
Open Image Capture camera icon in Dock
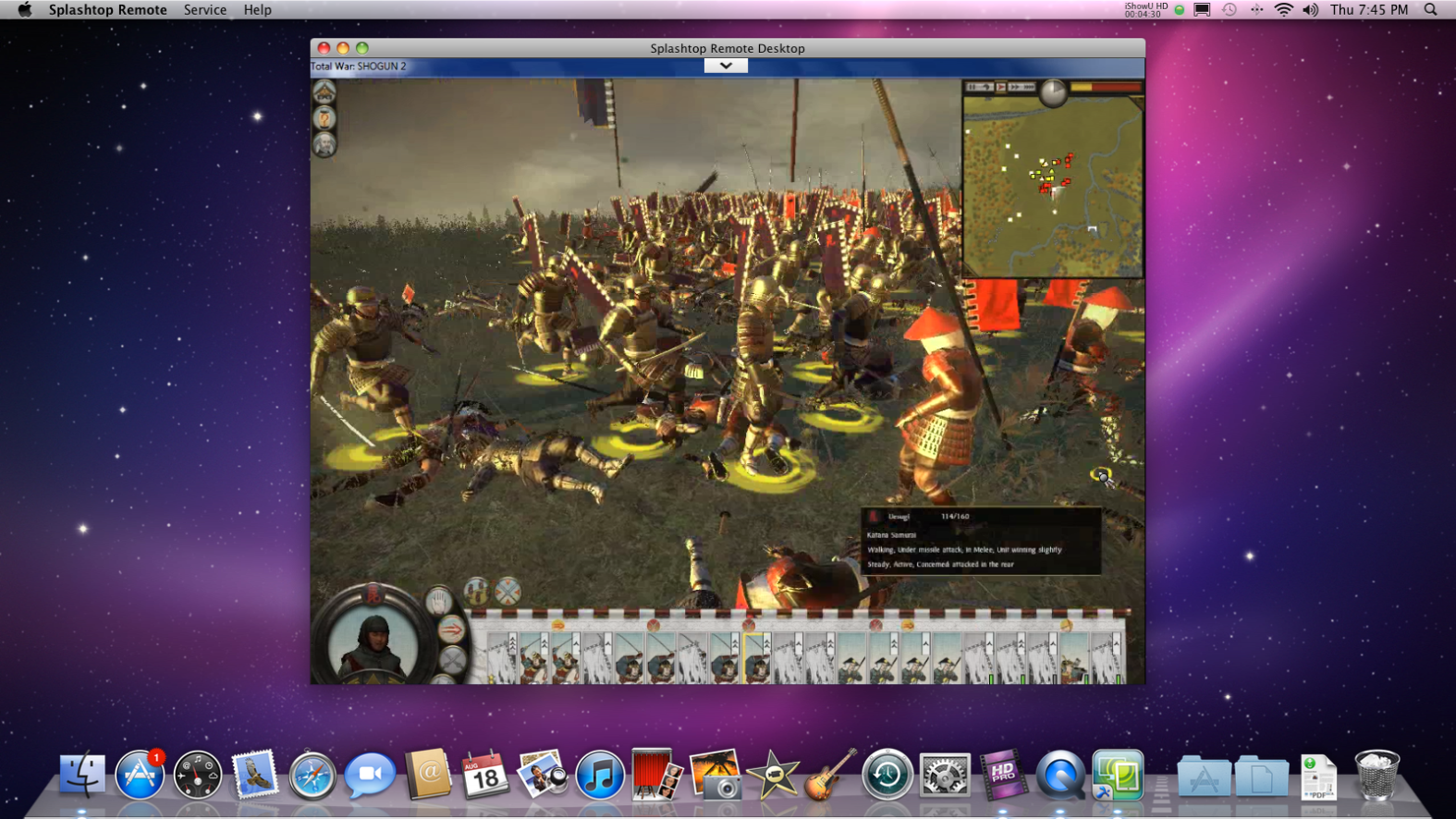[715, 774]
